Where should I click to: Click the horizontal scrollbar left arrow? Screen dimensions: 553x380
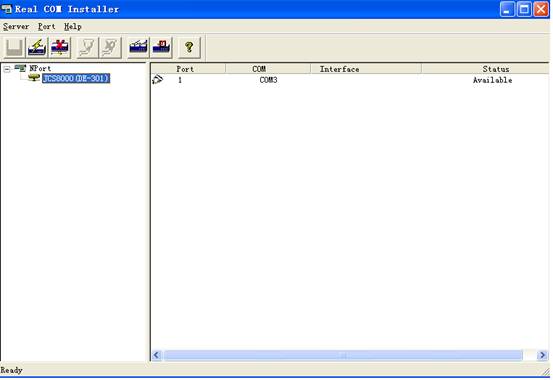[157, 355]
